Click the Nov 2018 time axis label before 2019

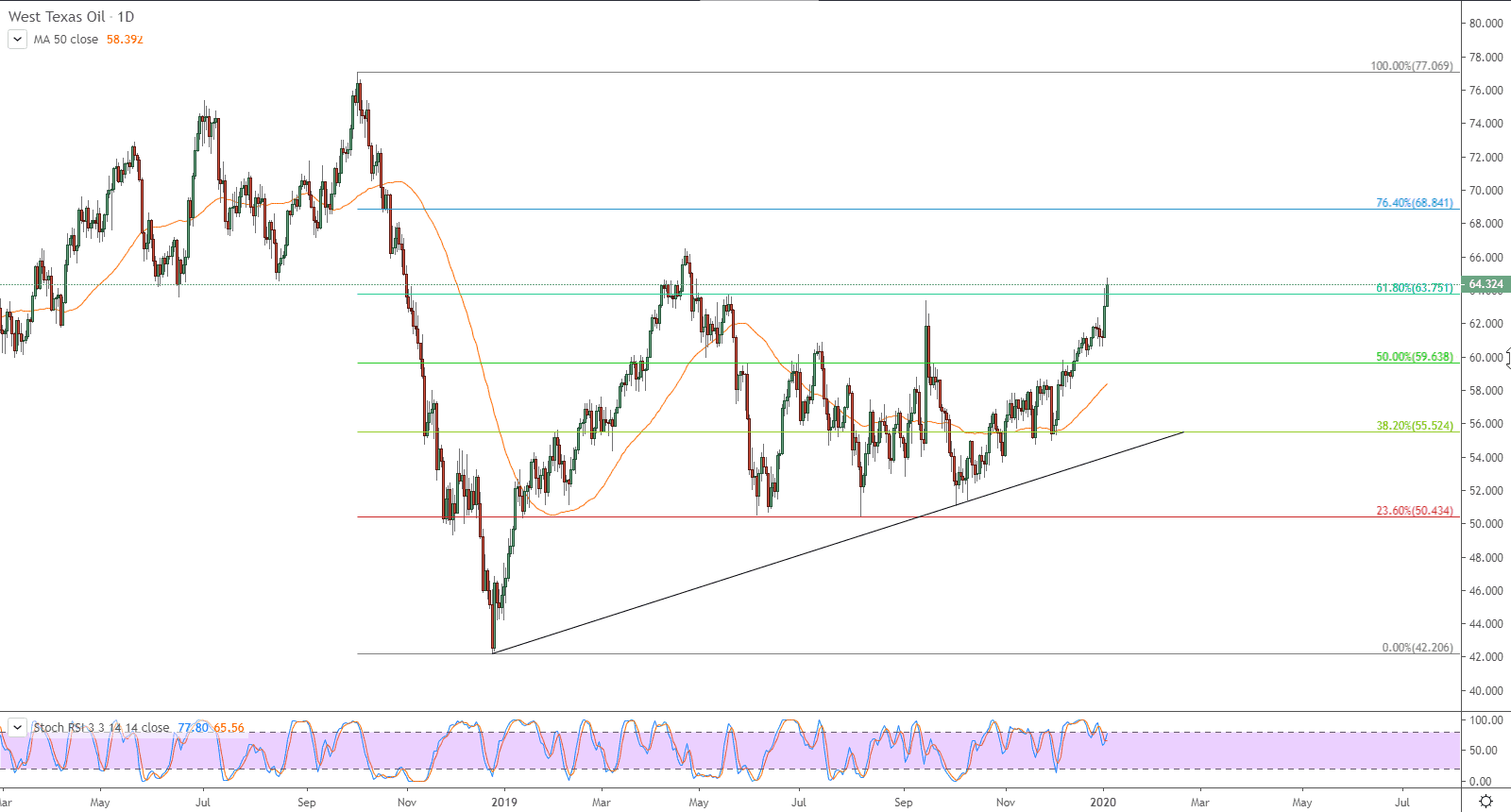(x=407, y=803)
